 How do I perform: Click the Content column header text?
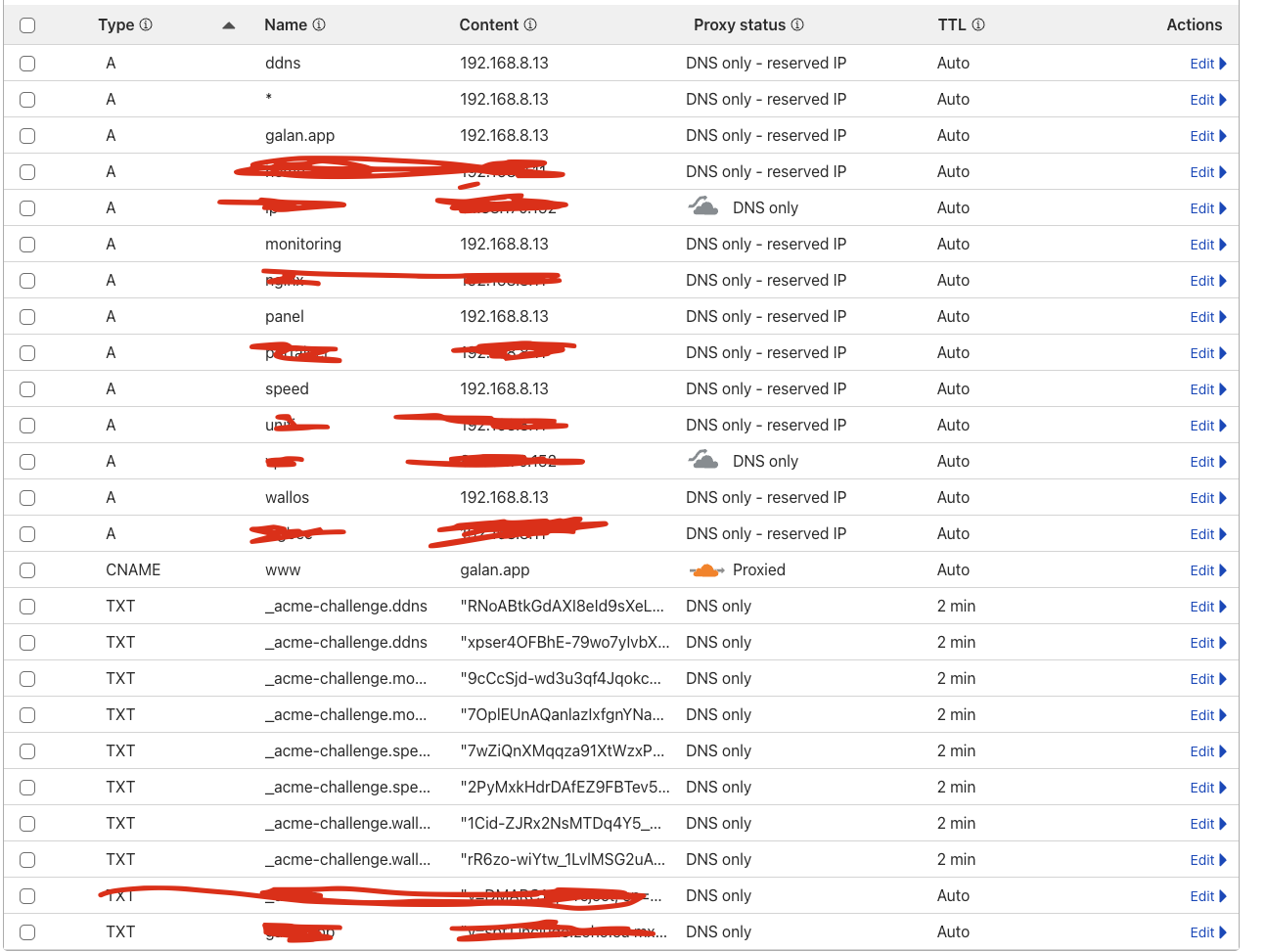489,24
